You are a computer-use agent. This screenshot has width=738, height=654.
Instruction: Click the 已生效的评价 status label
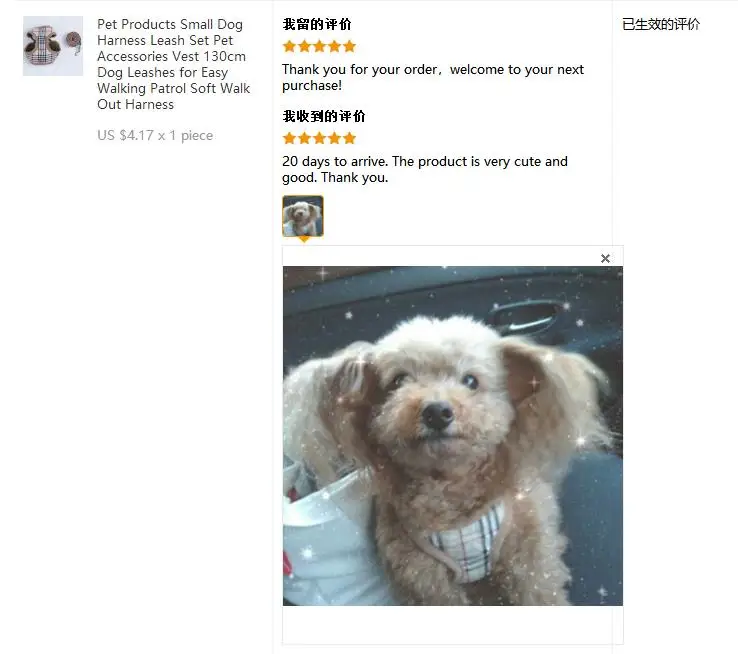(661, 24)
